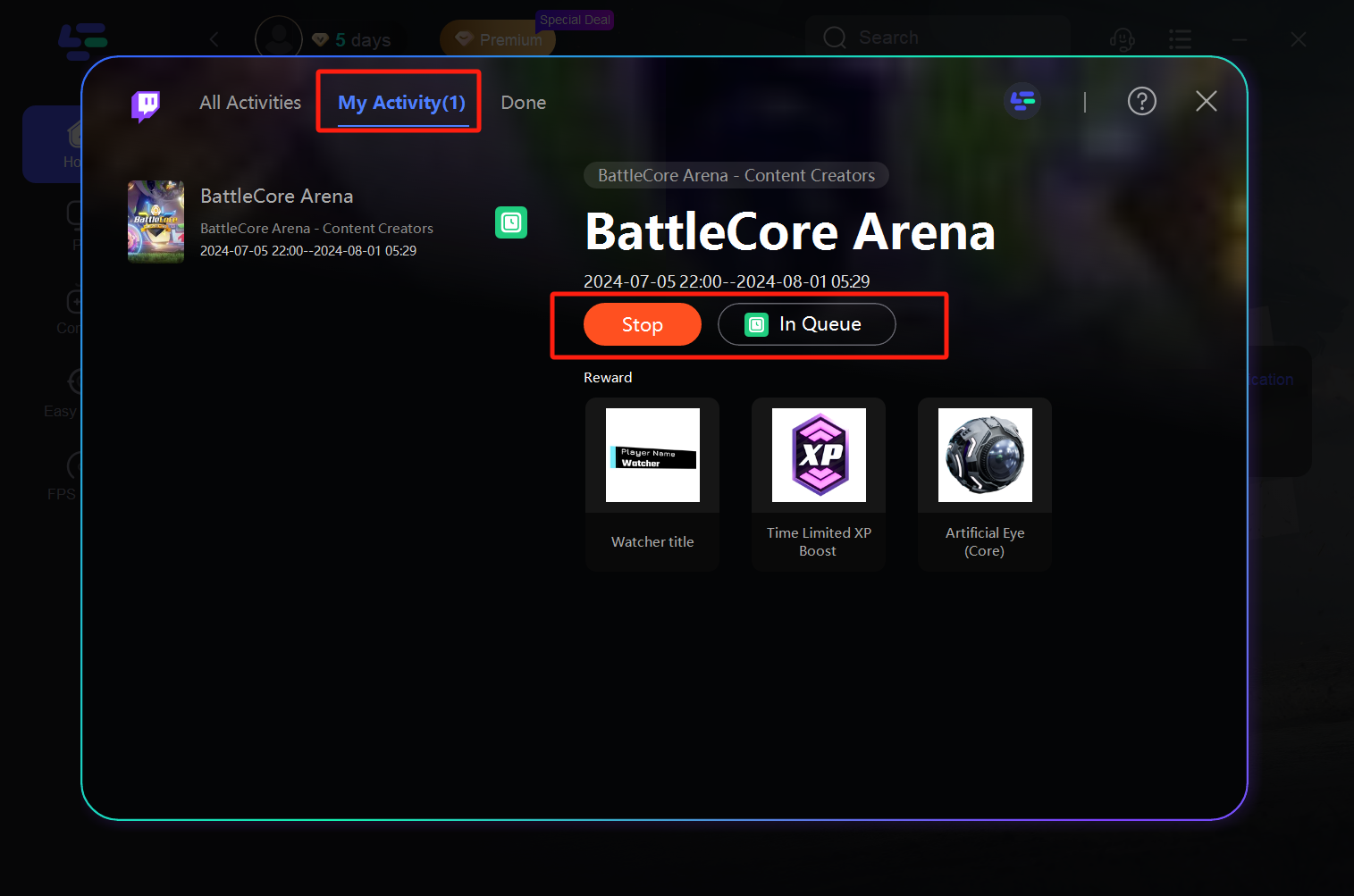Open the help question mark icon
Viewport: 1354px width, 896px height.
click(x=1142, y=101)
